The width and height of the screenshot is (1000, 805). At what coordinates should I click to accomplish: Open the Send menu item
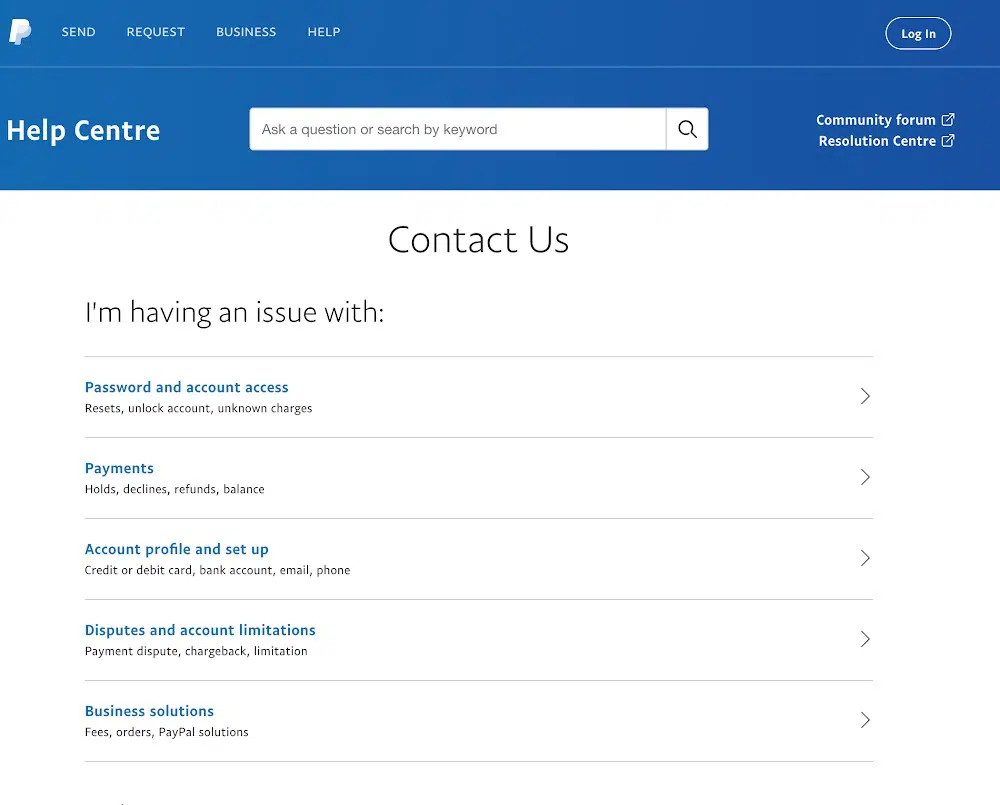78,32
